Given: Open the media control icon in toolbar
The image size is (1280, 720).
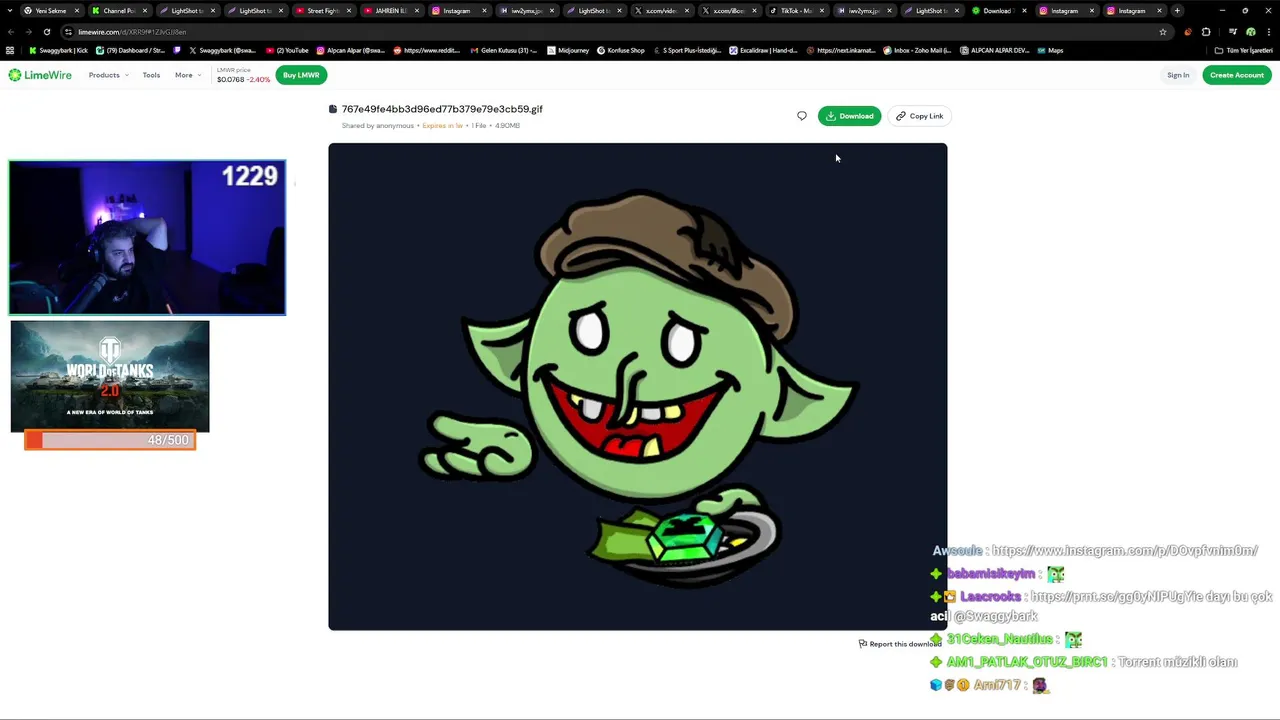Looking at the screenshot, I should pyautogui.click(x=1232, y=32).
